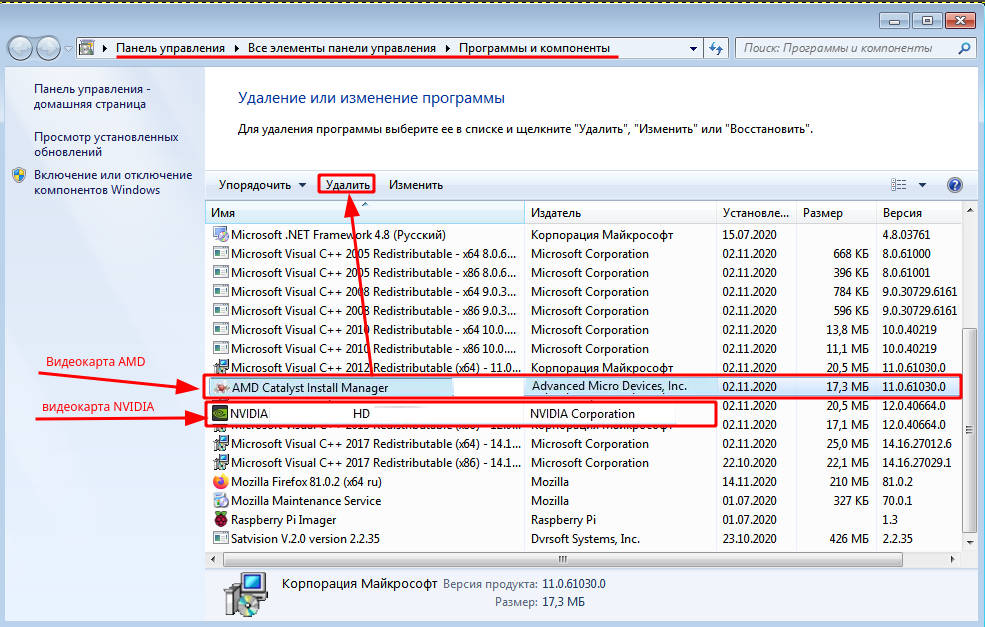985x627 pixels.
Task: Click the Изменить toolbar button
Action: coord(416,185)
